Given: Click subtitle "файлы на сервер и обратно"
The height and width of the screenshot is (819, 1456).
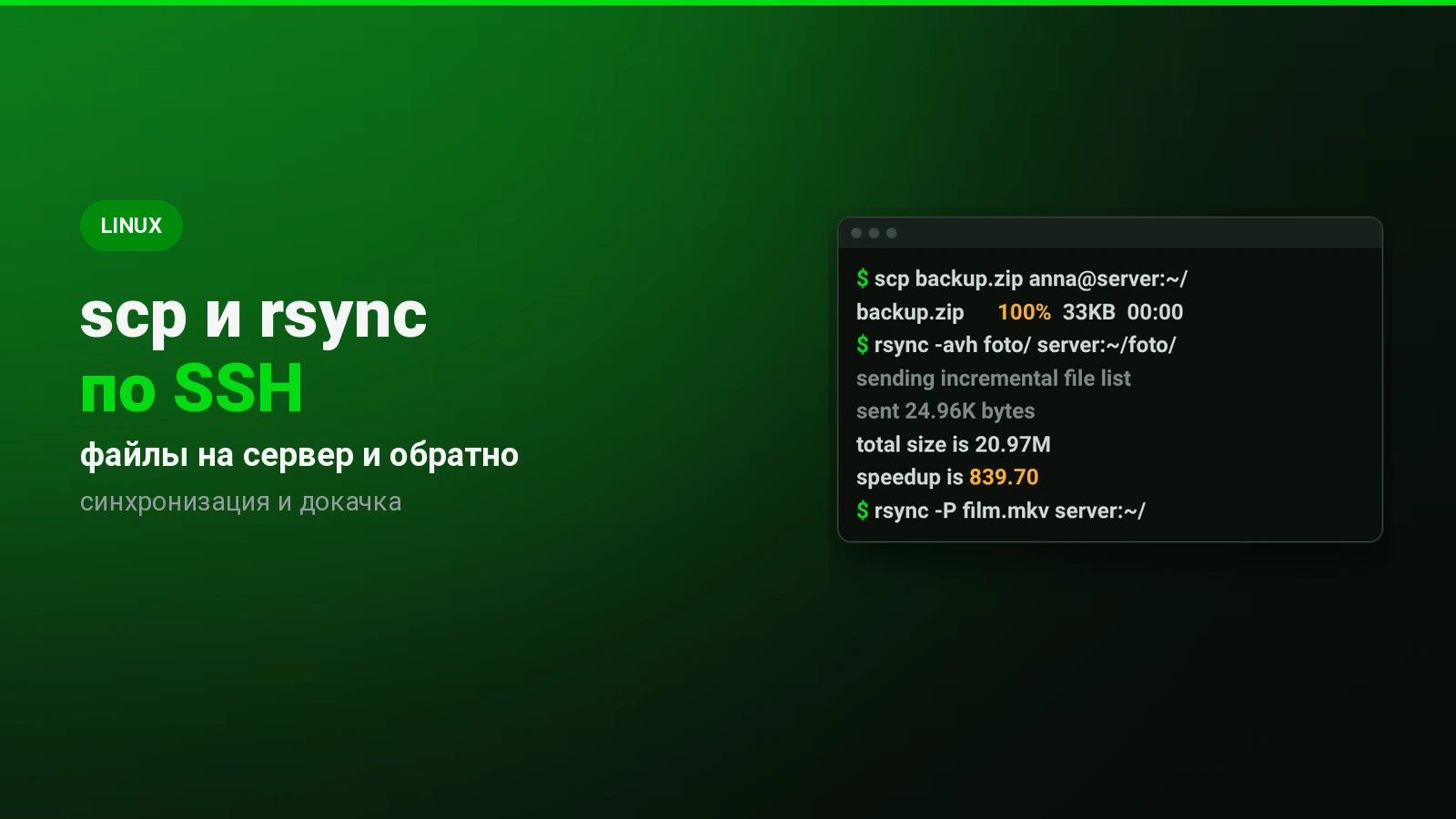Looking at the screenshot, I should point(299,455).
